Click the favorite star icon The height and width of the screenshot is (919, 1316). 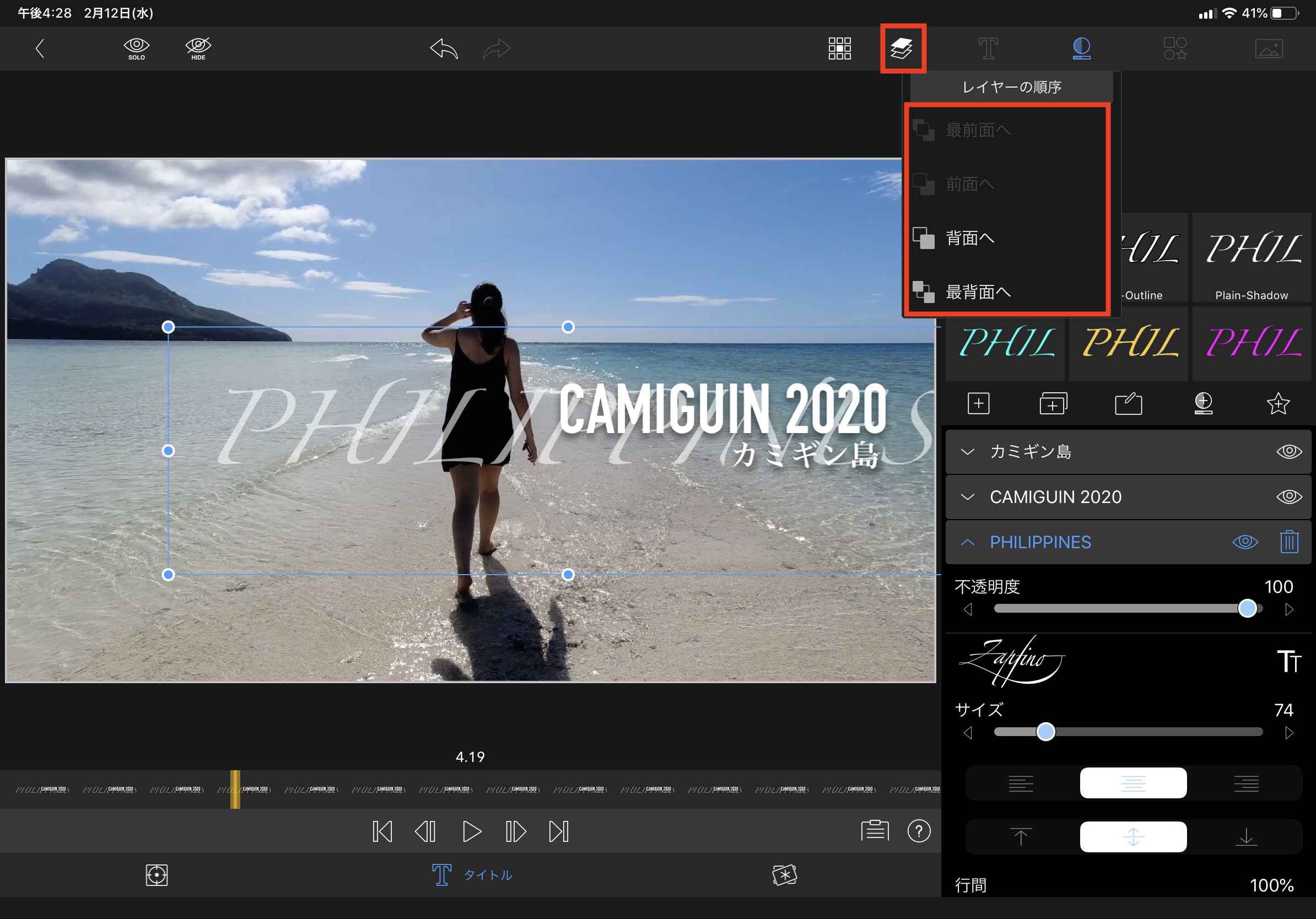tap(1277, 403)
